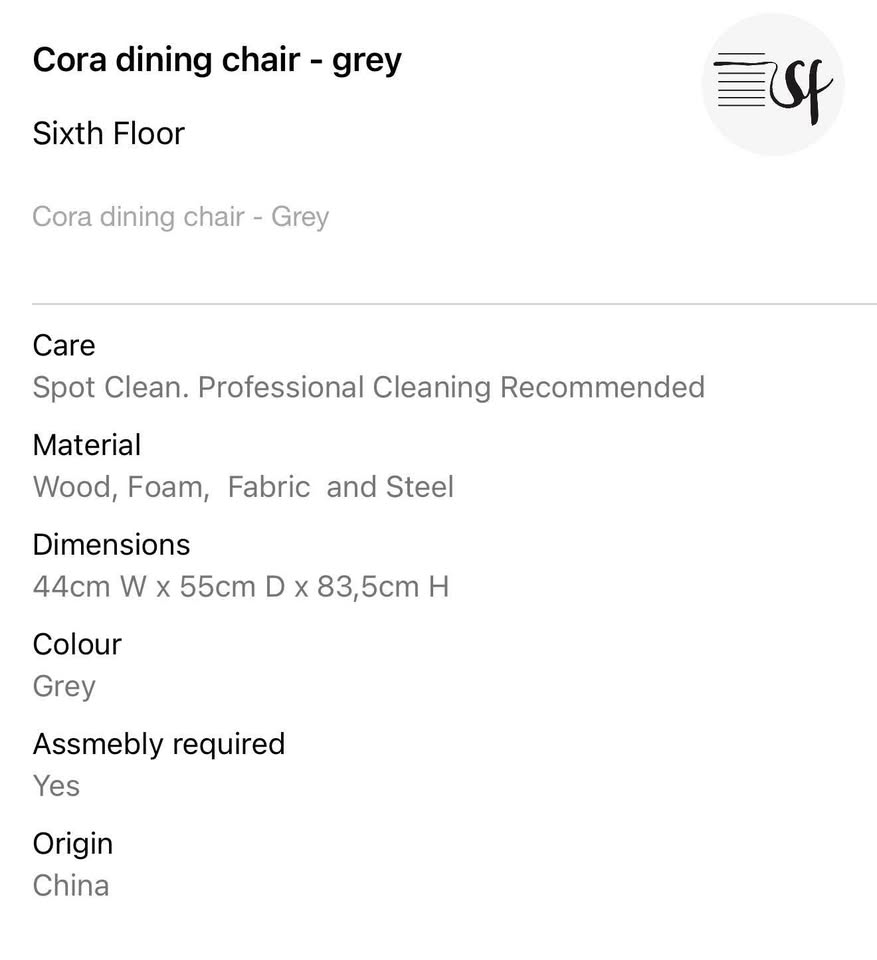This screenshot has width=877, height=960.
Task: Select the "Grey" value under Colour
Action: (64, 686)
